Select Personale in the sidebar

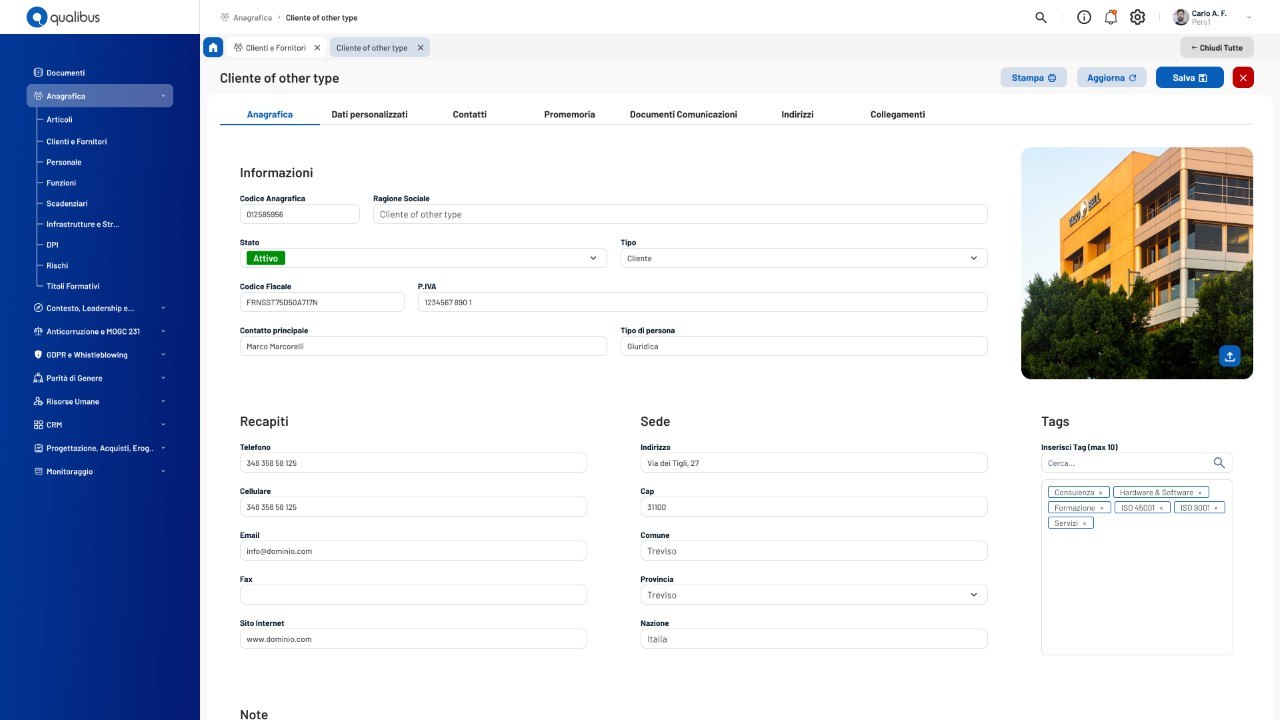coord(64,162)
